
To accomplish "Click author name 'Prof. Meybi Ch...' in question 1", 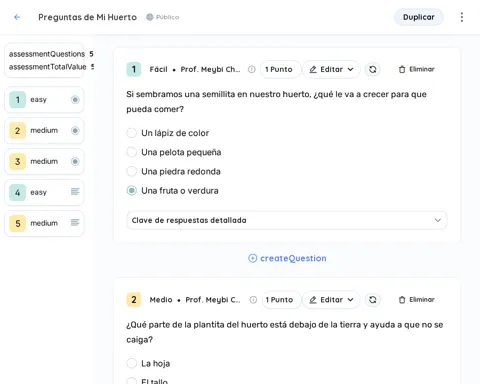I will pyautogui.click(x=210, y=69).
